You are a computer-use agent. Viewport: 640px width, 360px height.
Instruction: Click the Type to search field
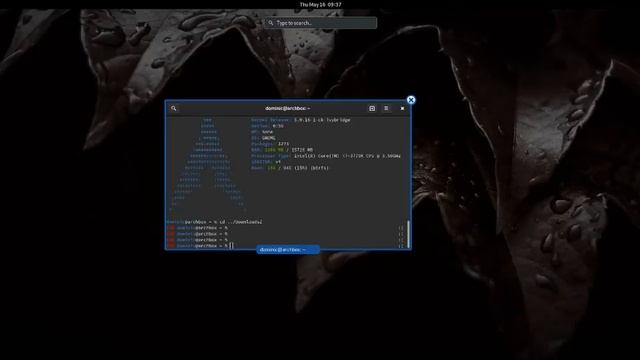coord(320,23)
